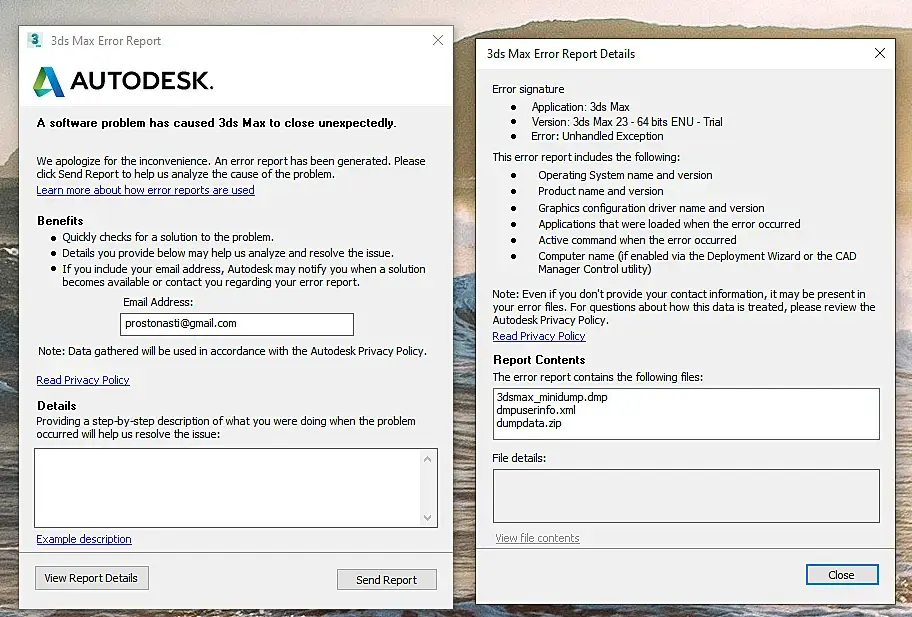Click the 3ds Max title bar icon
Screen dimensions: 912x617
[35, 40]
